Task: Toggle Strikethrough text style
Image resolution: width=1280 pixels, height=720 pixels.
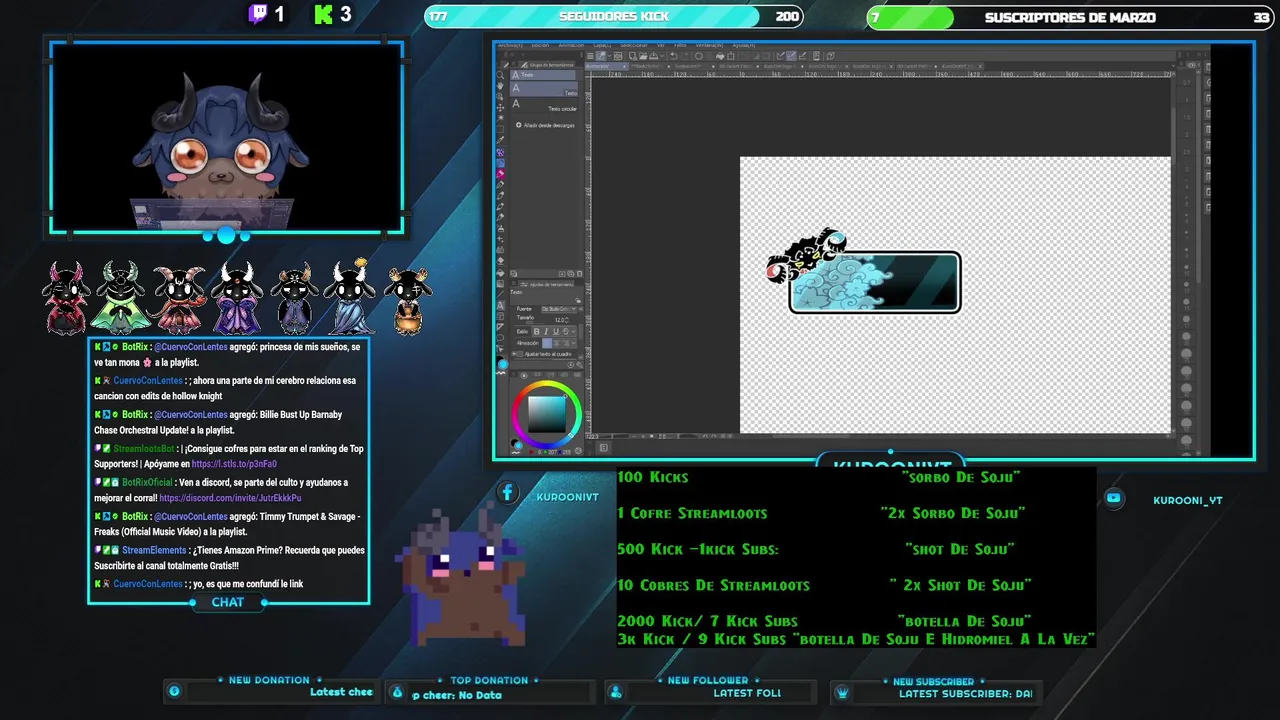Action: (x=566, y=332)
